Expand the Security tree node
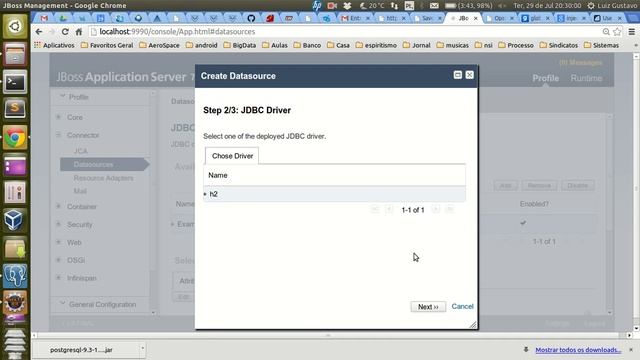The image size is (640, 360). (58, 224)
